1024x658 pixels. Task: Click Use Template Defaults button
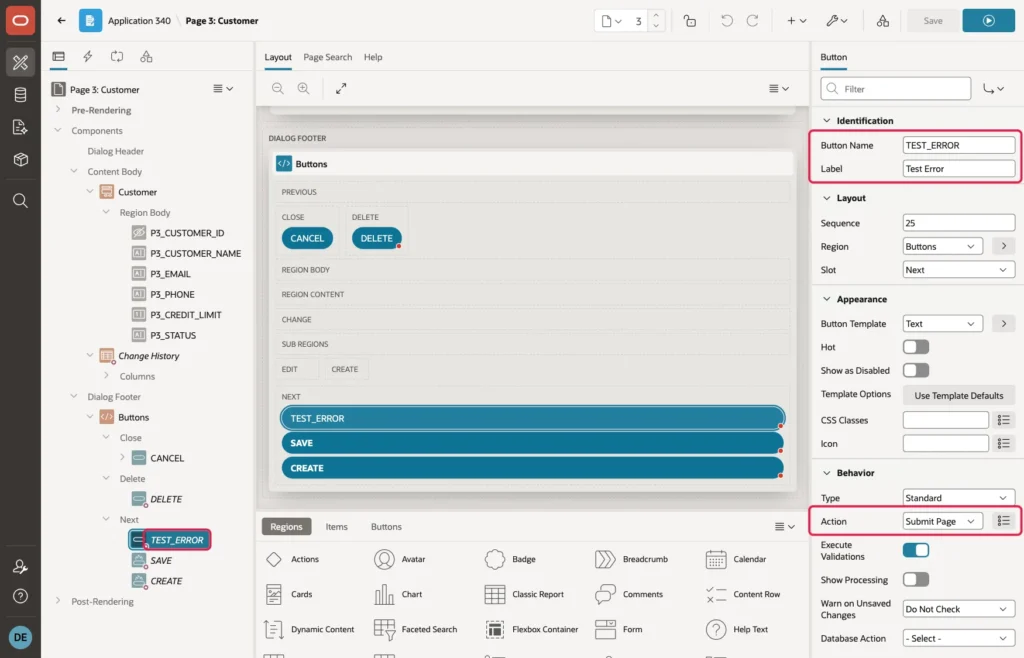click(x=958, y=396)
